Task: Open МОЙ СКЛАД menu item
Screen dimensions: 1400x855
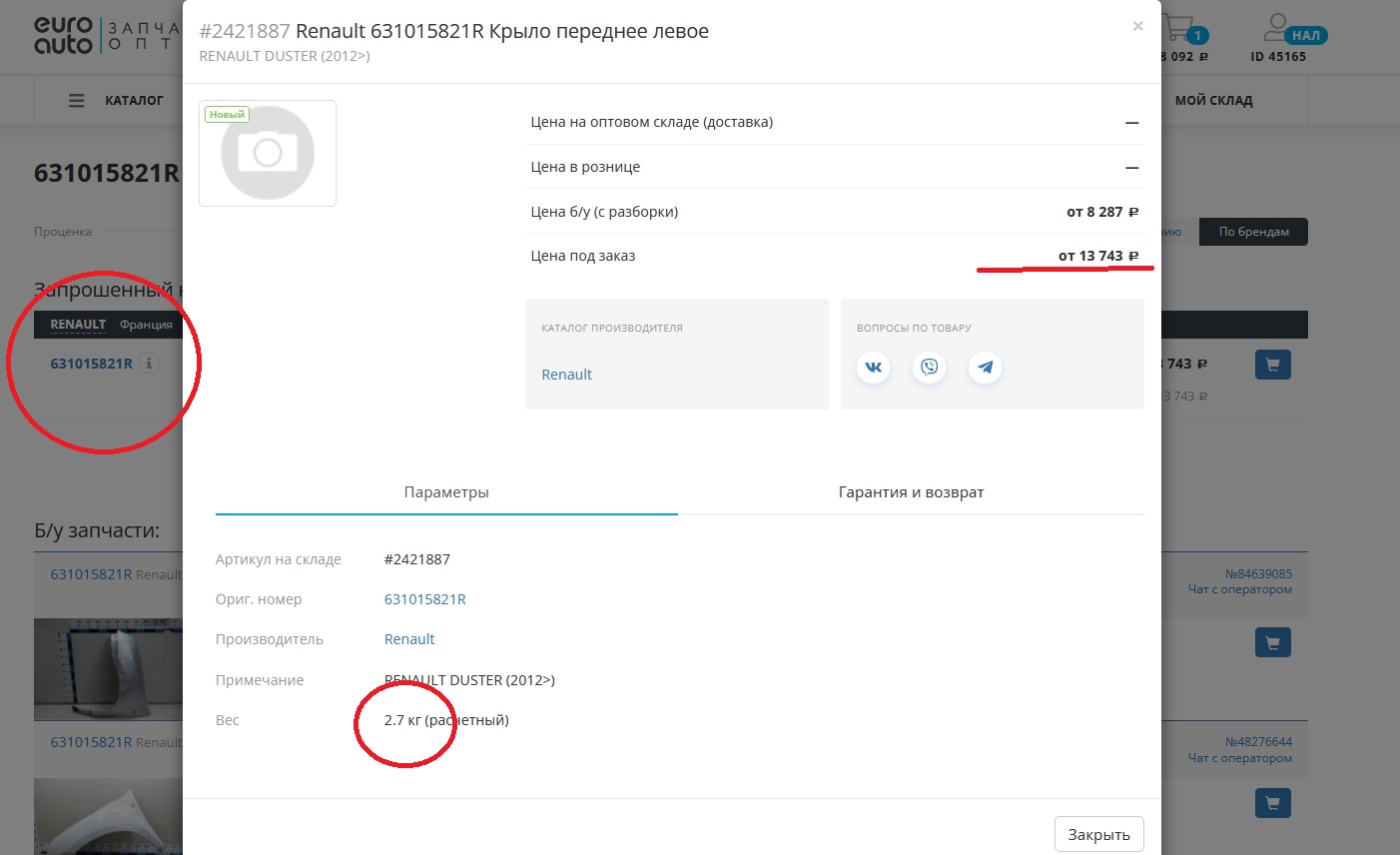Action: (1213, 101)
